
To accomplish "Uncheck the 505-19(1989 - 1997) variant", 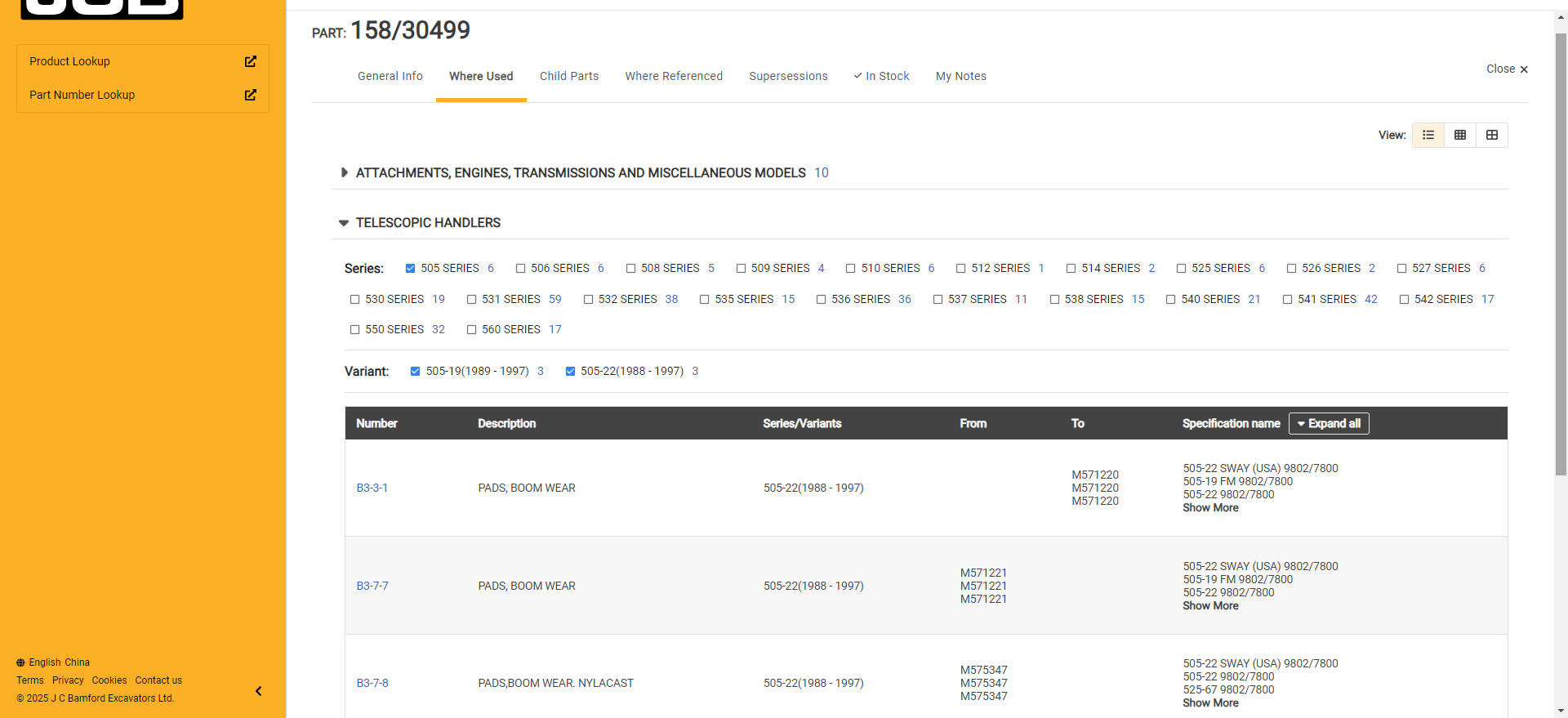I will pos(415,372).
